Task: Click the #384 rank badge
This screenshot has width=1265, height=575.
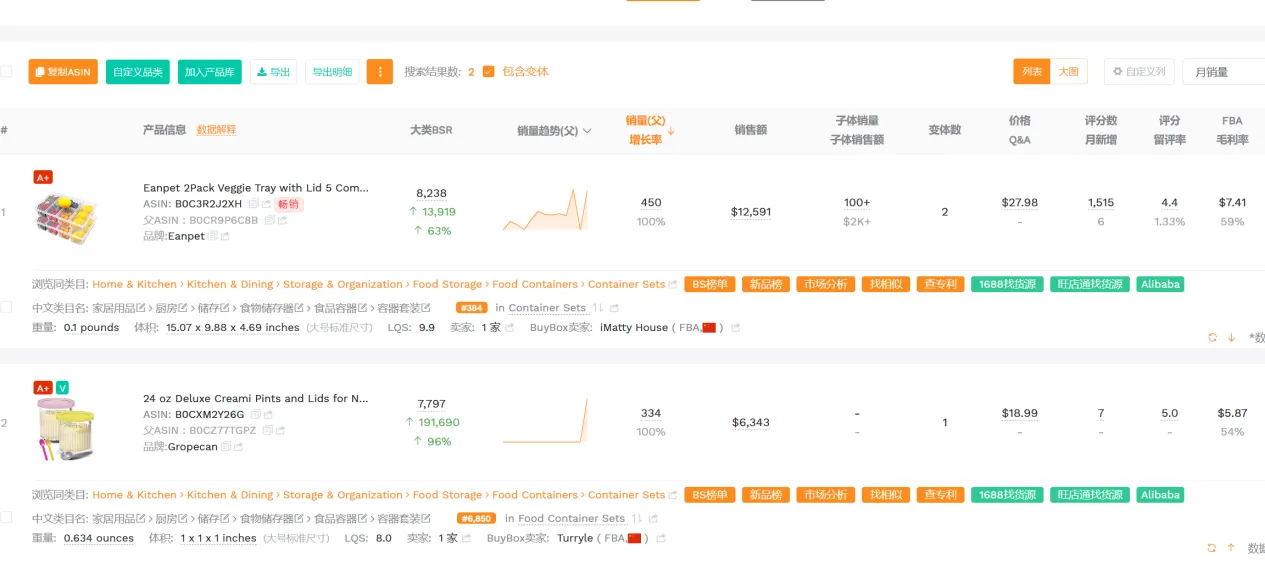Action: pos(472,308)
